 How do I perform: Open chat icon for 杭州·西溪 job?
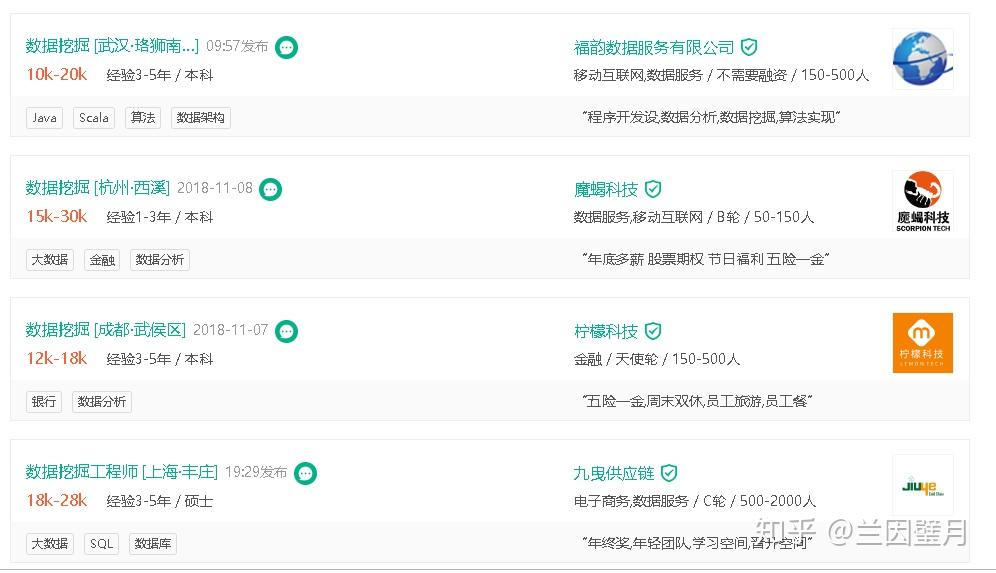(x=271, y=189)
